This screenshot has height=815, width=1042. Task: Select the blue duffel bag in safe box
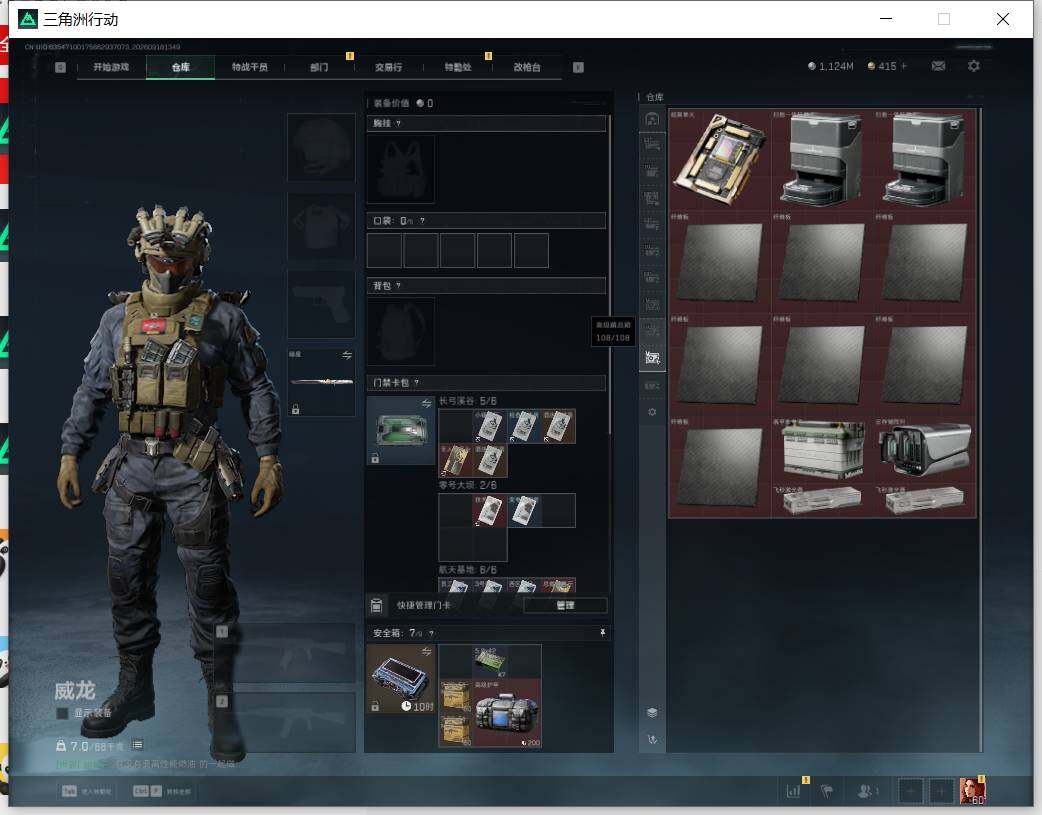coord(507,713)
